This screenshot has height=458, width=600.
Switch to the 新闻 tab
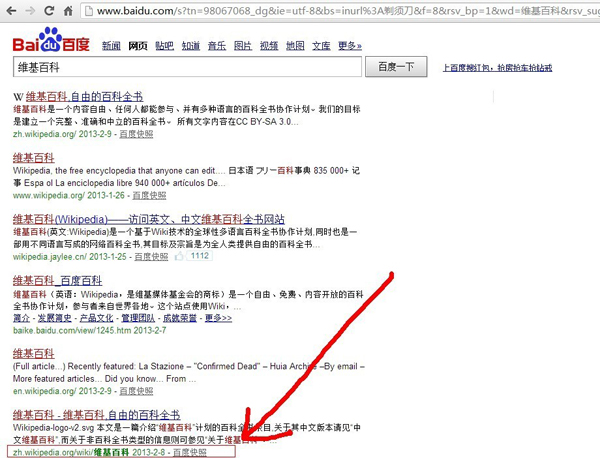[x=111, y=46]
